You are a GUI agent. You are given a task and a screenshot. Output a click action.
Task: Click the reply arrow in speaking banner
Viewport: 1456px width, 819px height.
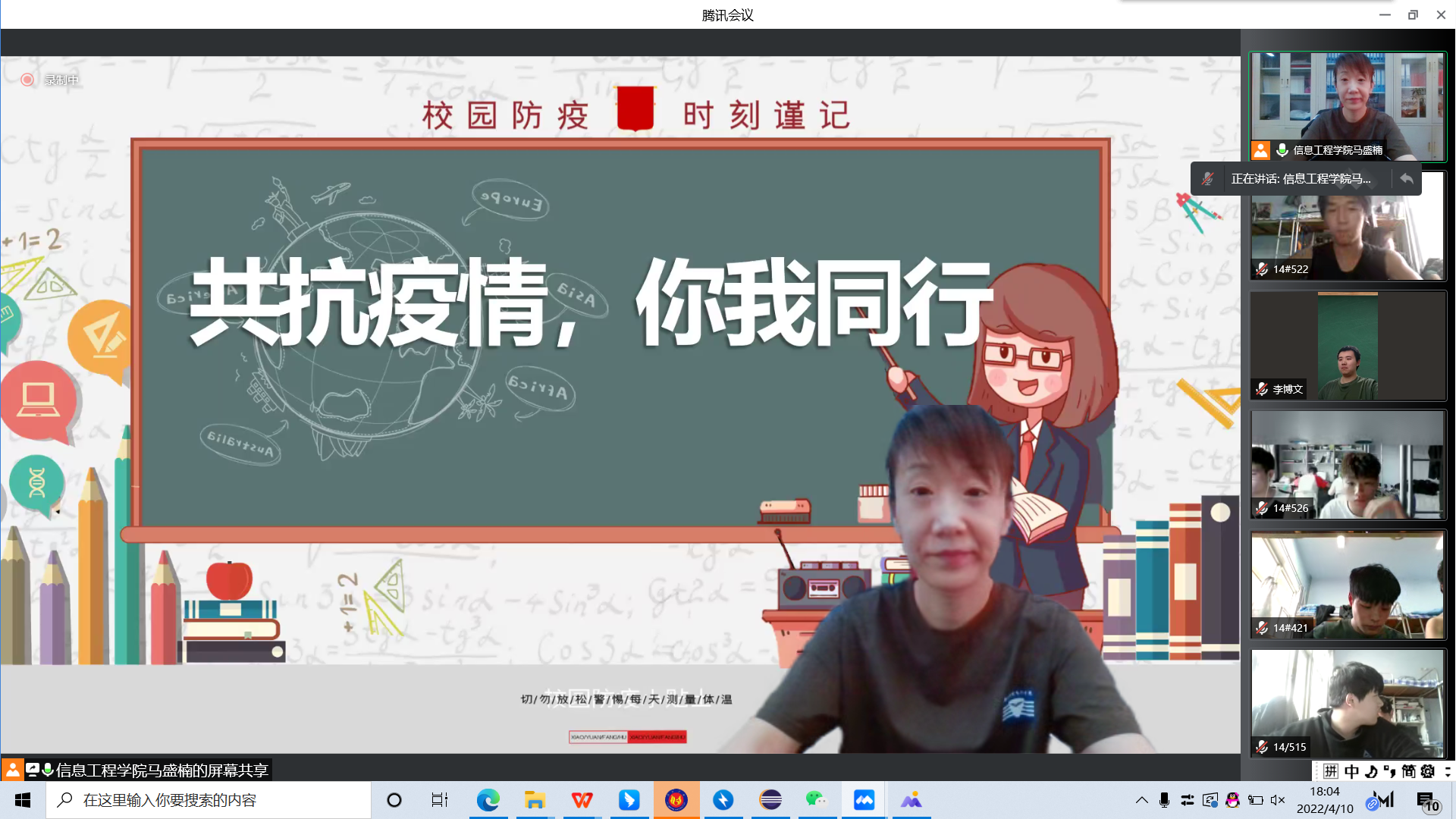coord(1407,179)
